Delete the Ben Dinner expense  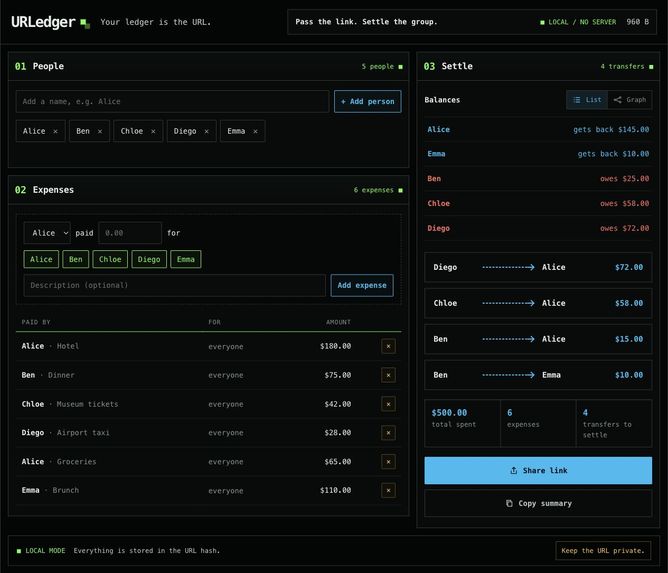tap(388, 375)
